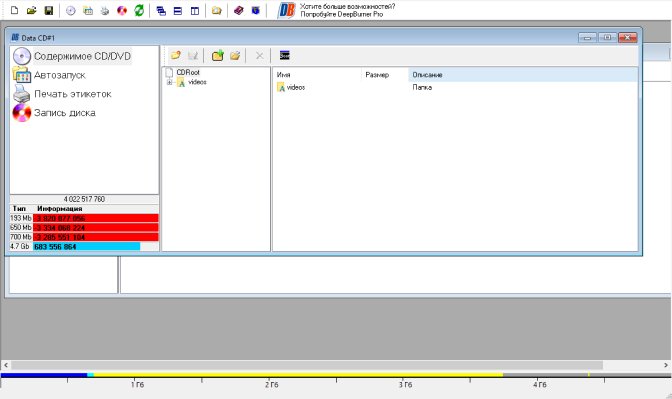Click the 650 Mb red capacity bar
Image resolution: width=672 pixels, height=399 pixels.
coord(96,228)
